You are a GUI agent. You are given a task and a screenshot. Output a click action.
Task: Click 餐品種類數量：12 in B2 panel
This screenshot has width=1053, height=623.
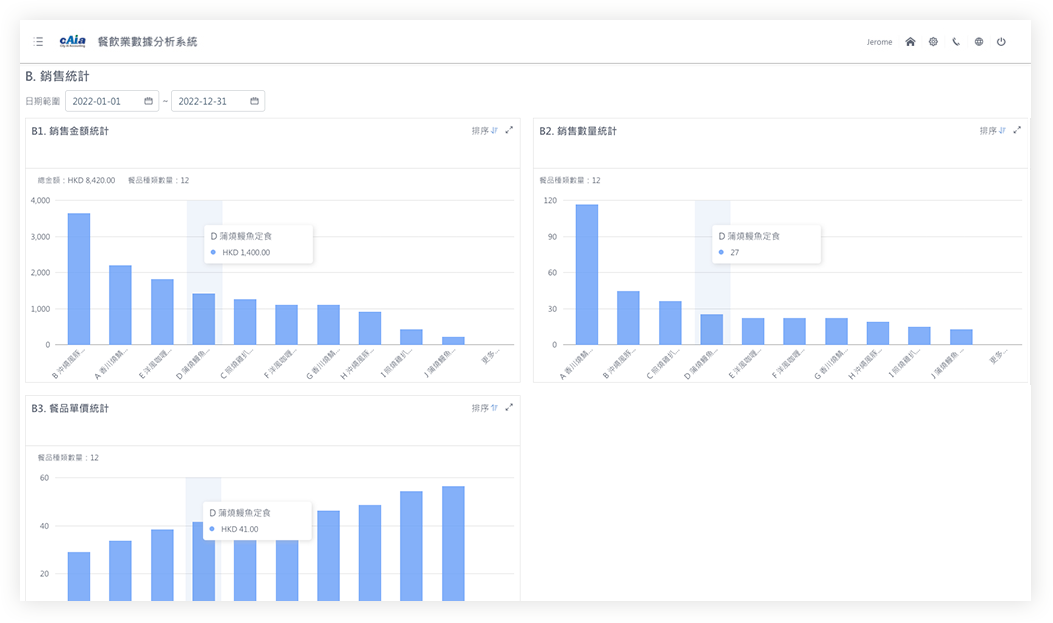tap(570, 181)
